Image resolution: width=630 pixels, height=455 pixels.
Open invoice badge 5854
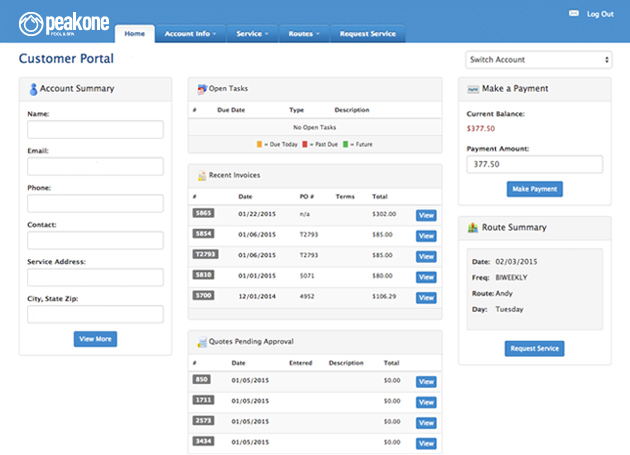click(203, 234)
